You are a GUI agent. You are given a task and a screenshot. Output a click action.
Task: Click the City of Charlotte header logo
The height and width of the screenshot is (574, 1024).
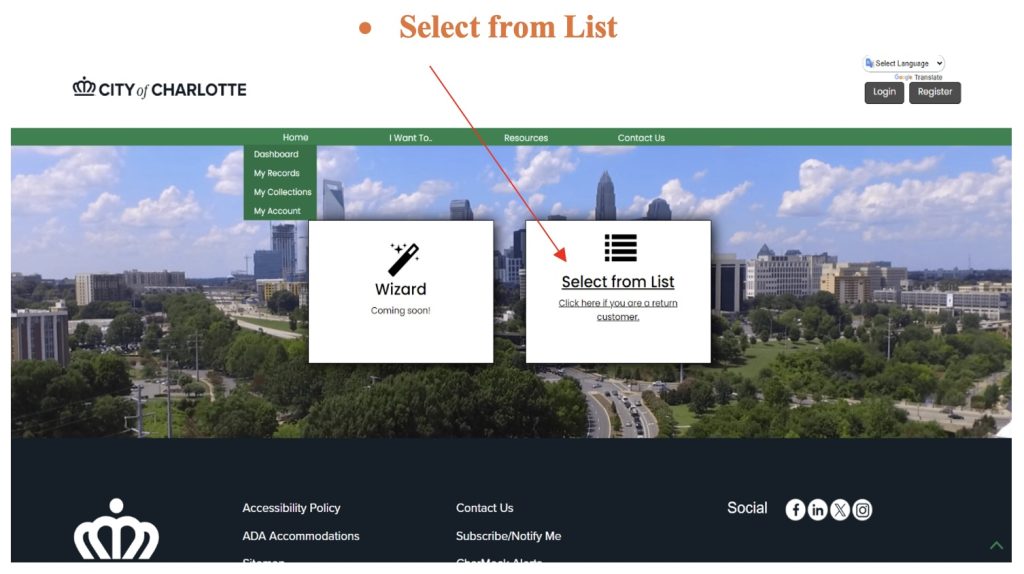(x=159, y=89)
